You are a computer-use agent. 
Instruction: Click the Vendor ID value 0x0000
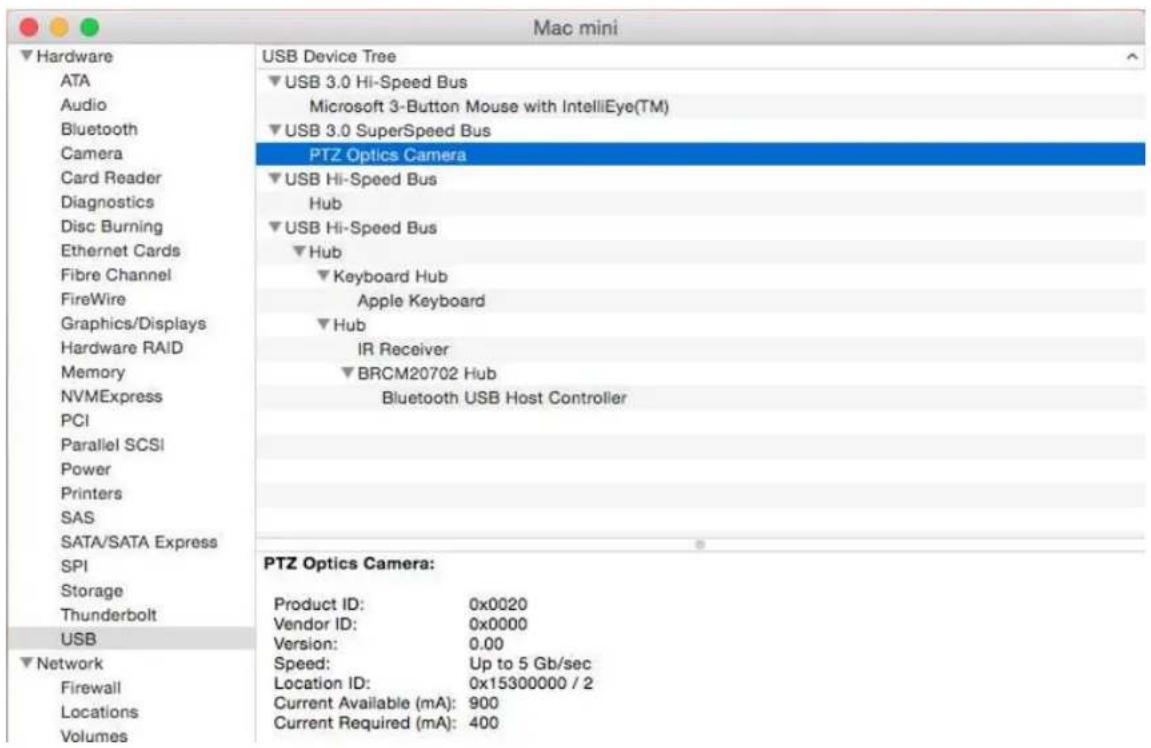click(498, 624)
